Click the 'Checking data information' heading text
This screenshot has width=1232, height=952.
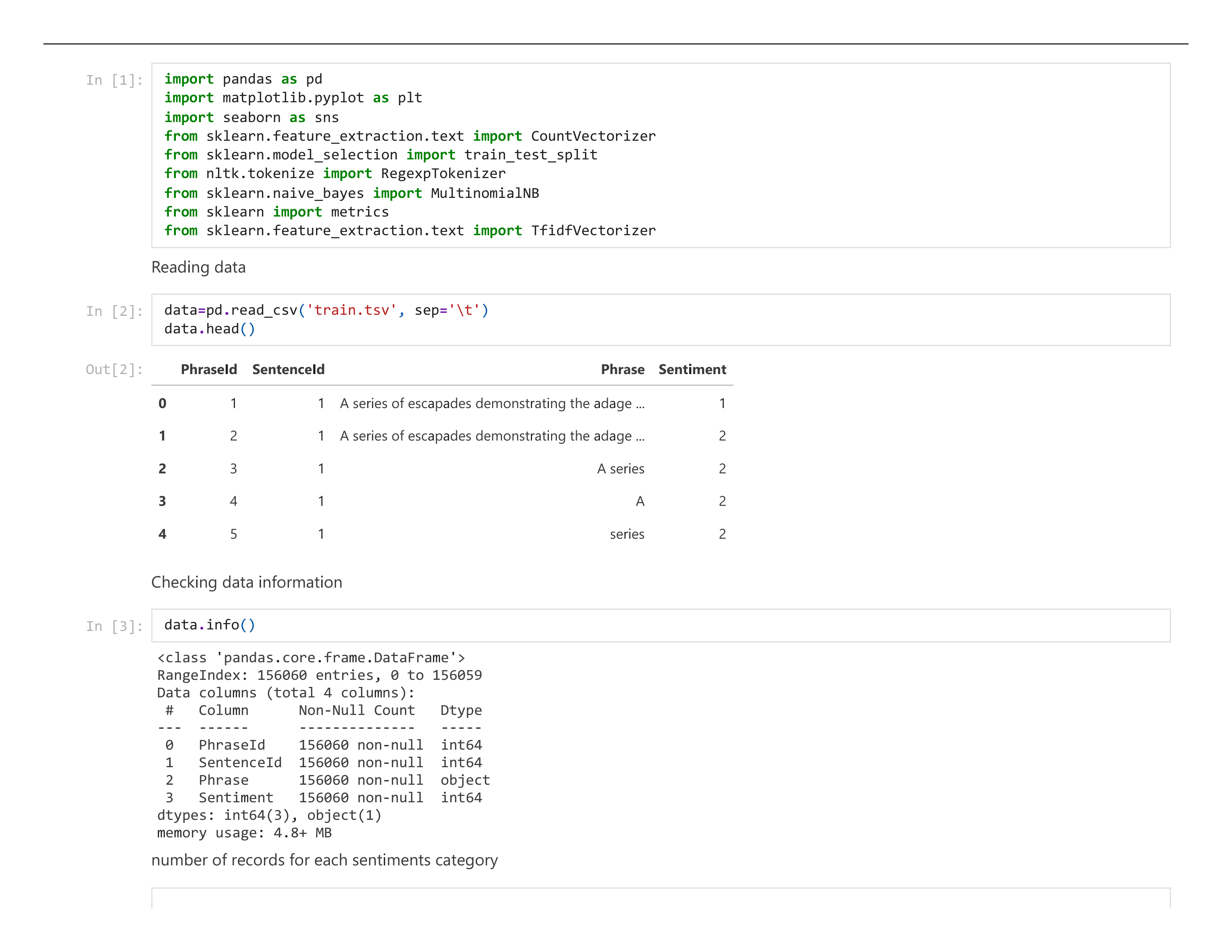click(246, 582)
